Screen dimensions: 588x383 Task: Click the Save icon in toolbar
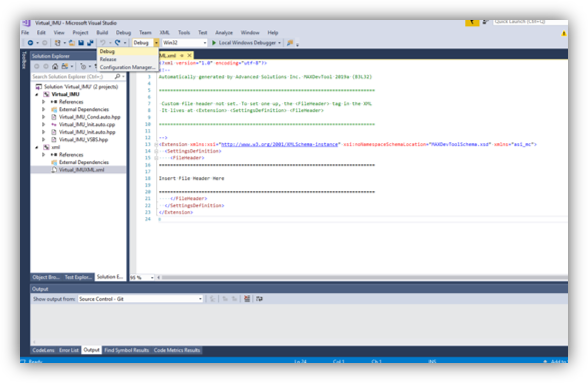click(81, 43)
